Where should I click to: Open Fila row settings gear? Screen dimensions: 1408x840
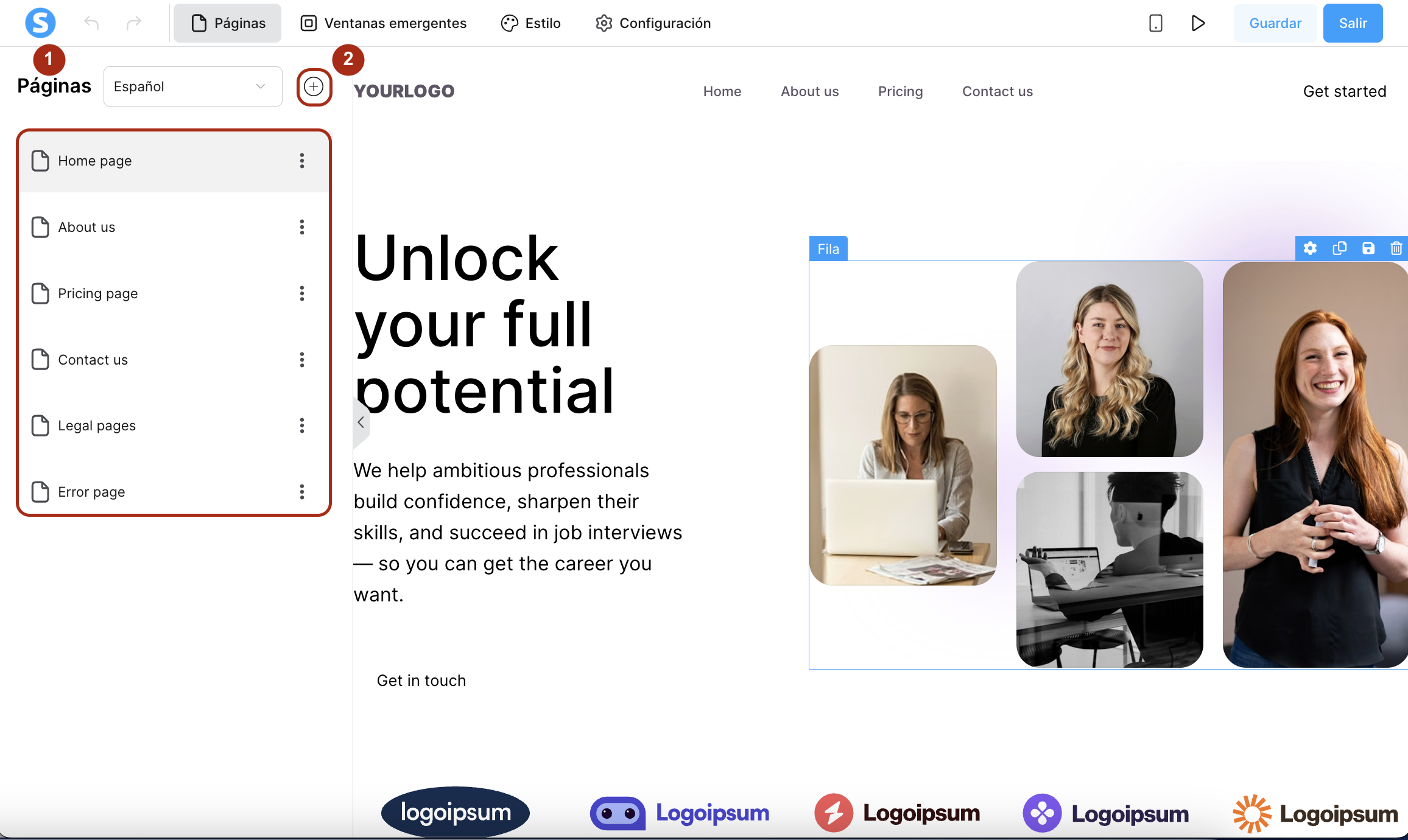pos(1310,248)
